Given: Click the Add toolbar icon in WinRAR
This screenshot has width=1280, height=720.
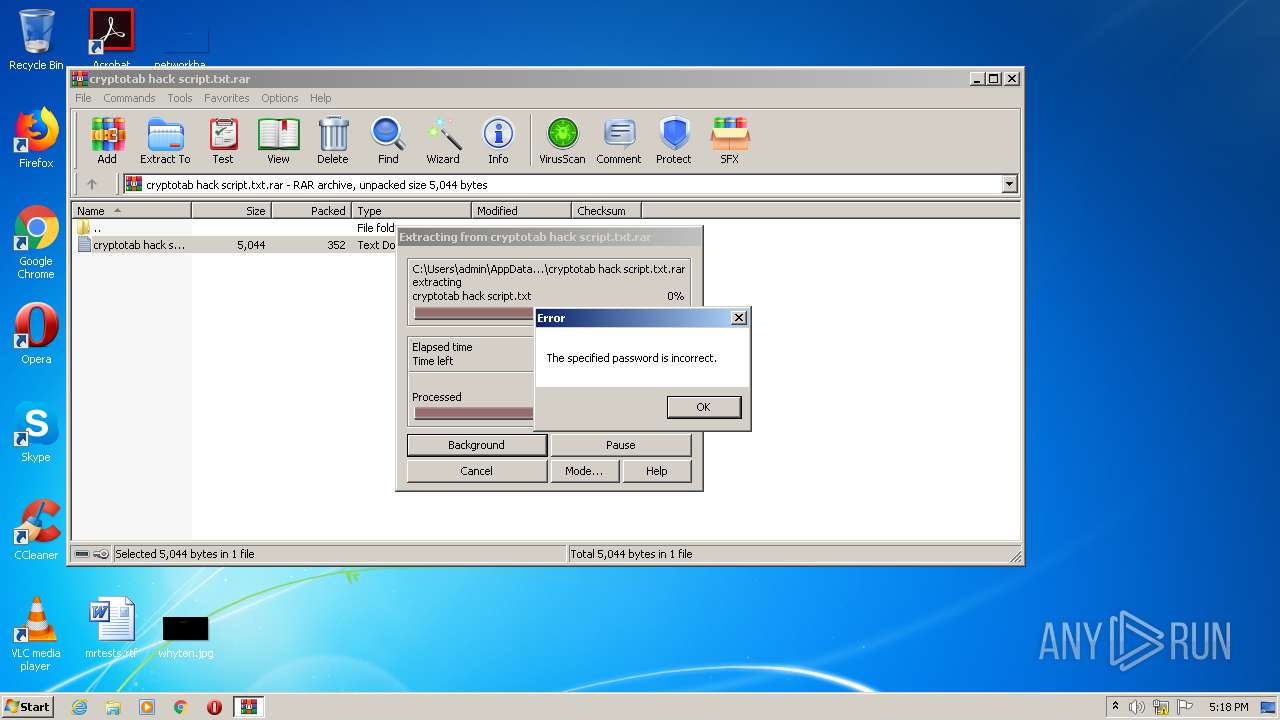Looking at the screenshot, I should [x=107, y=140].
